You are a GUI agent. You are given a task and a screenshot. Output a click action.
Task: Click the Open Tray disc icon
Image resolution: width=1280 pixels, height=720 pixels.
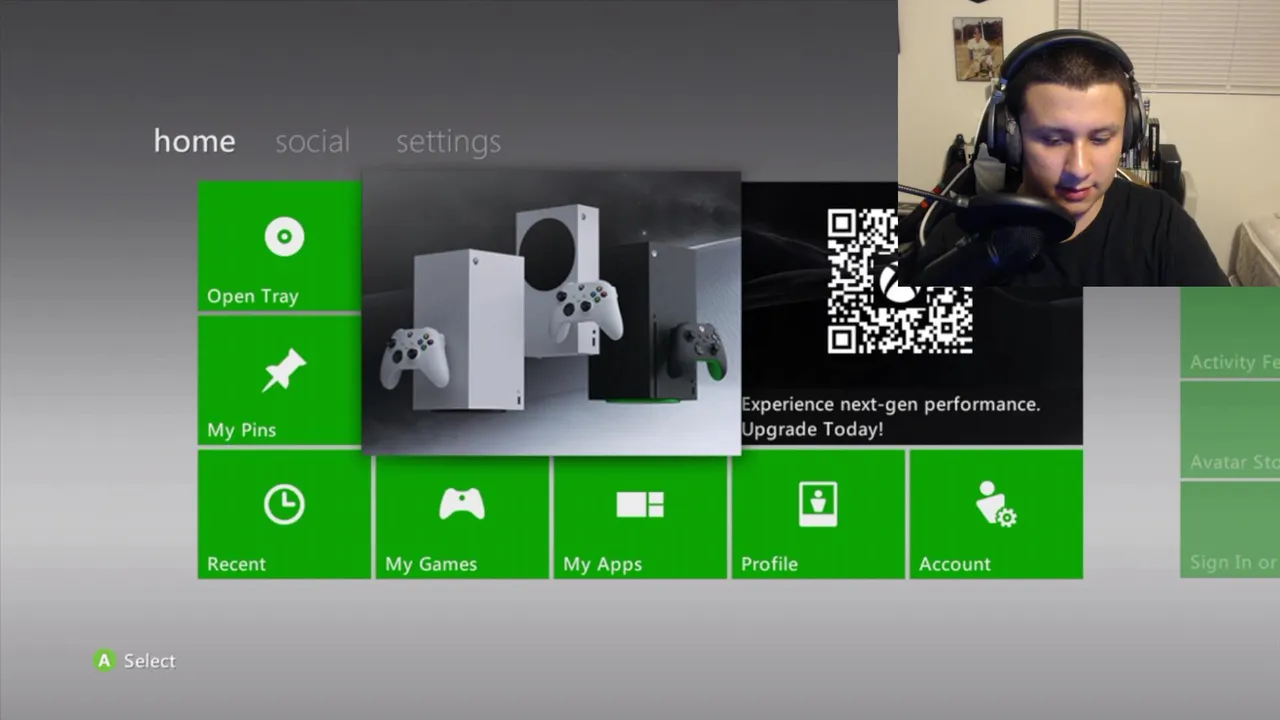tap(284, 237)
